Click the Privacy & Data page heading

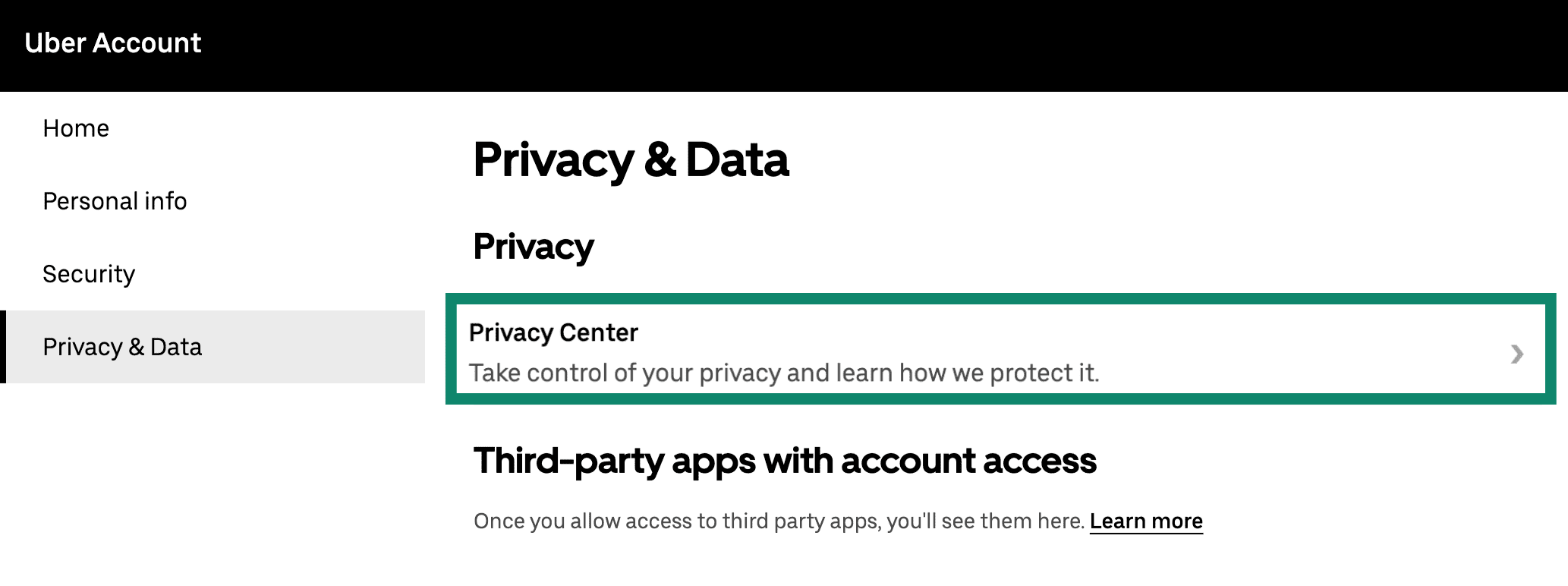tap(632, 159)
